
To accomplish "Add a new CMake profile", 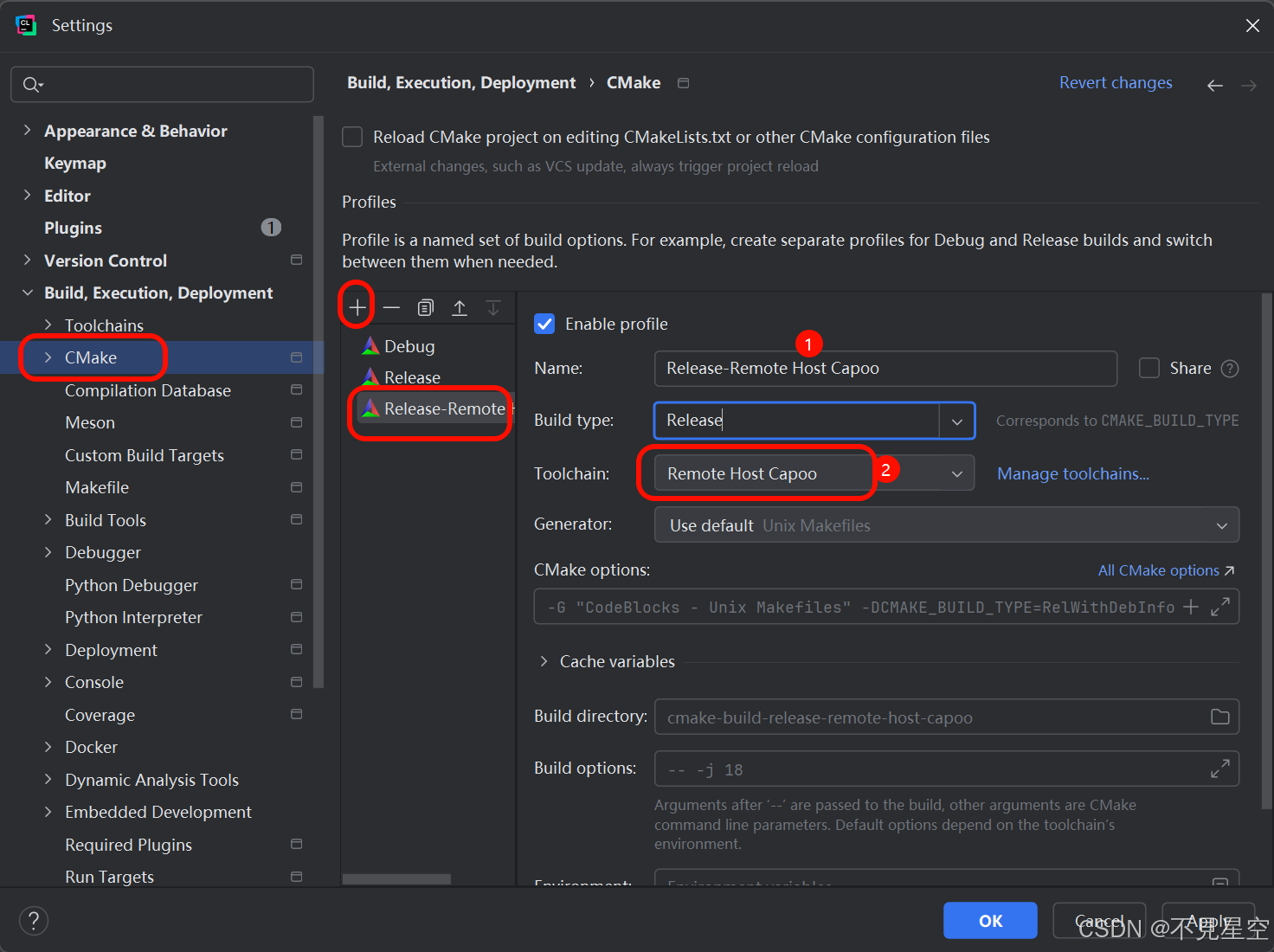I will (357, 307).
